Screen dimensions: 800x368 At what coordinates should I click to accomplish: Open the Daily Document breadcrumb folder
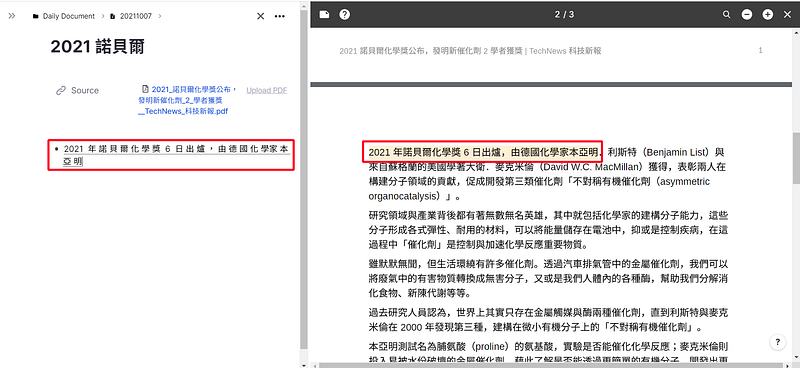64,16
